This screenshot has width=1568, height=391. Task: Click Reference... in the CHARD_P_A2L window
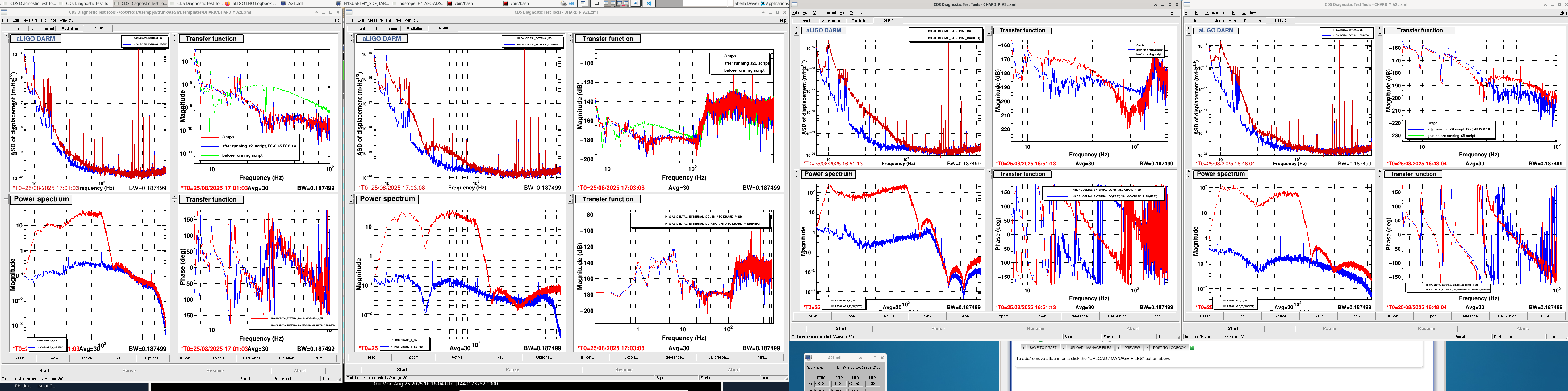(1080, 316)
